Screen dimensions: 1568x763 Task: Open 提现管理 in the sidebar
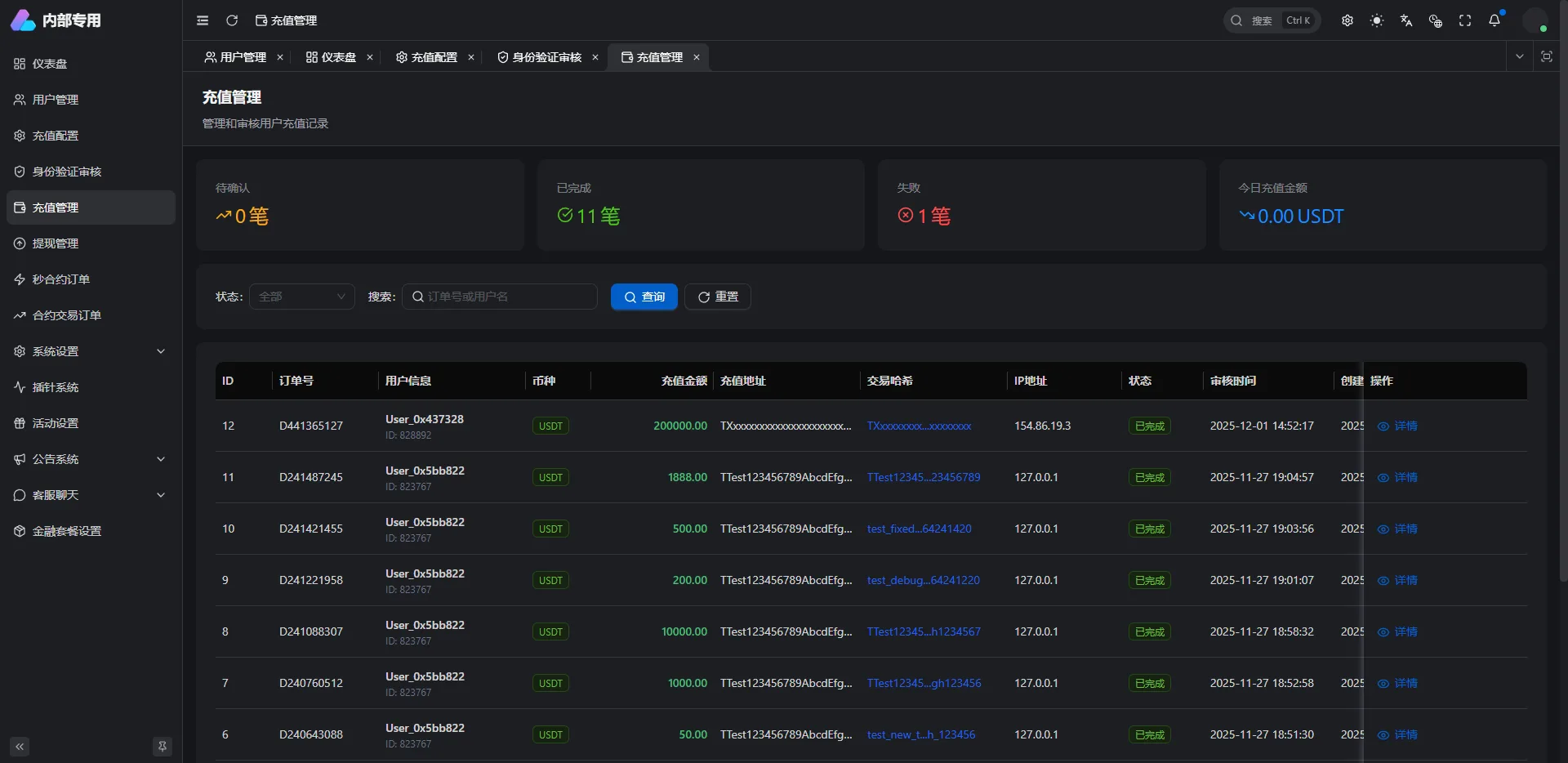click(56, 243)
